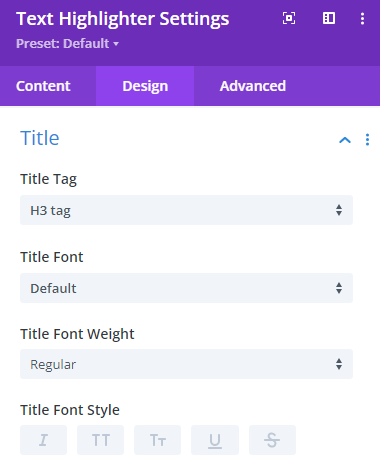Toggle small caps title font style

tap(157, 440)
